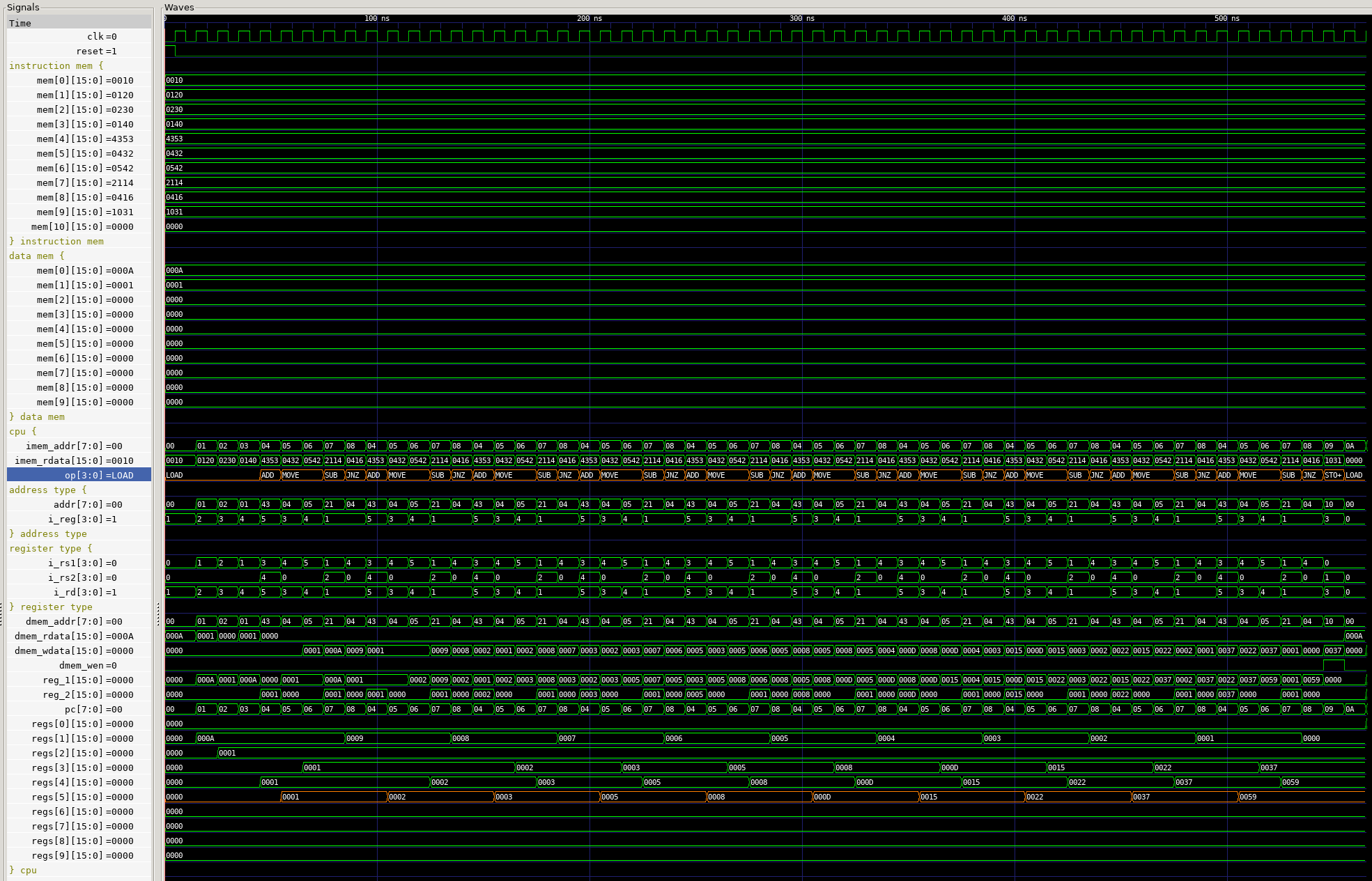Select the reg_2[15:0] signal
Image resolution: width=1372 pixels, height=881 pixels.
(x=79, y=694)
